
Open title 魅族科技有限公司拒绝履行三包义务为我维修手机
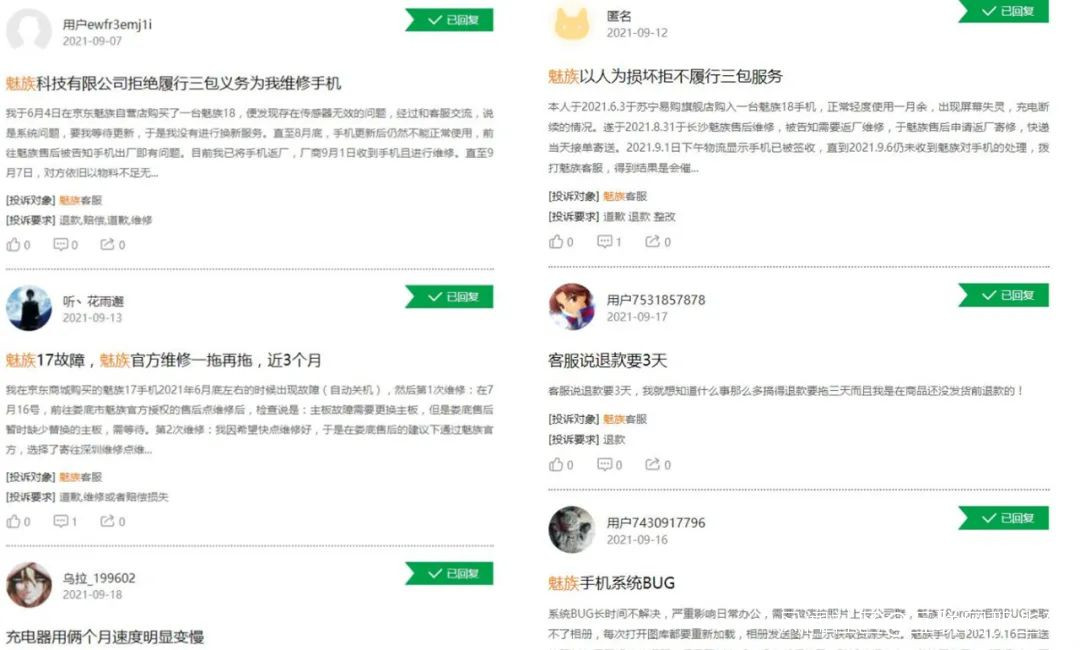(173, 83)
